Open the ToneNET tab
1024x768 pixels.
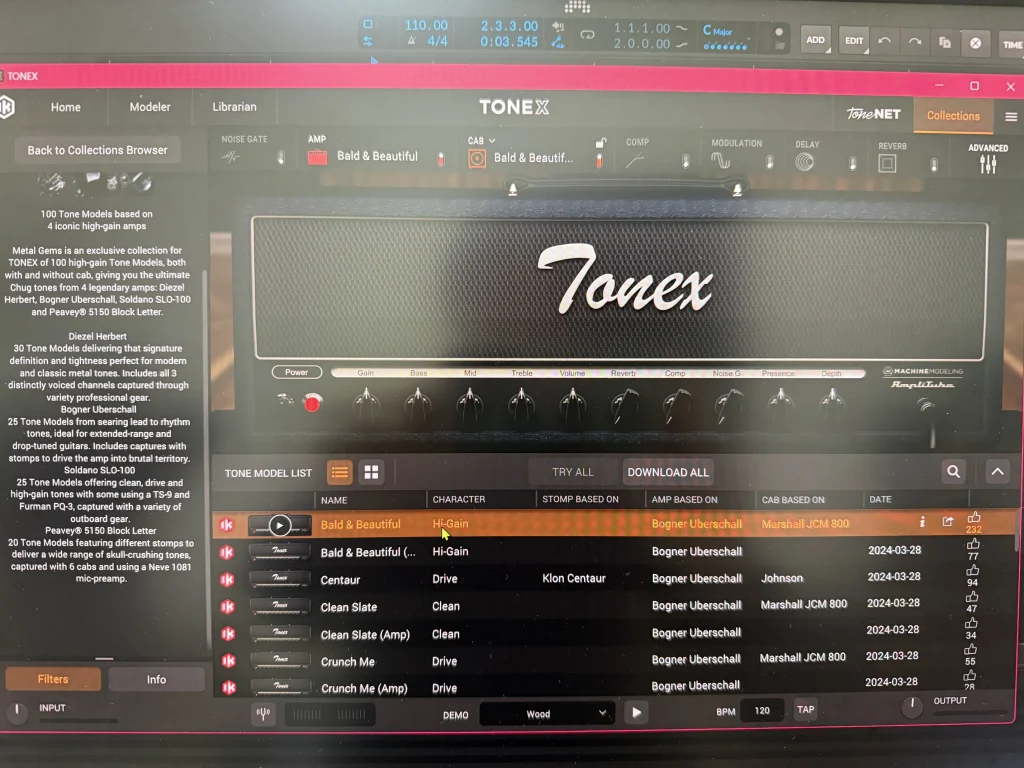click(872, 114)
